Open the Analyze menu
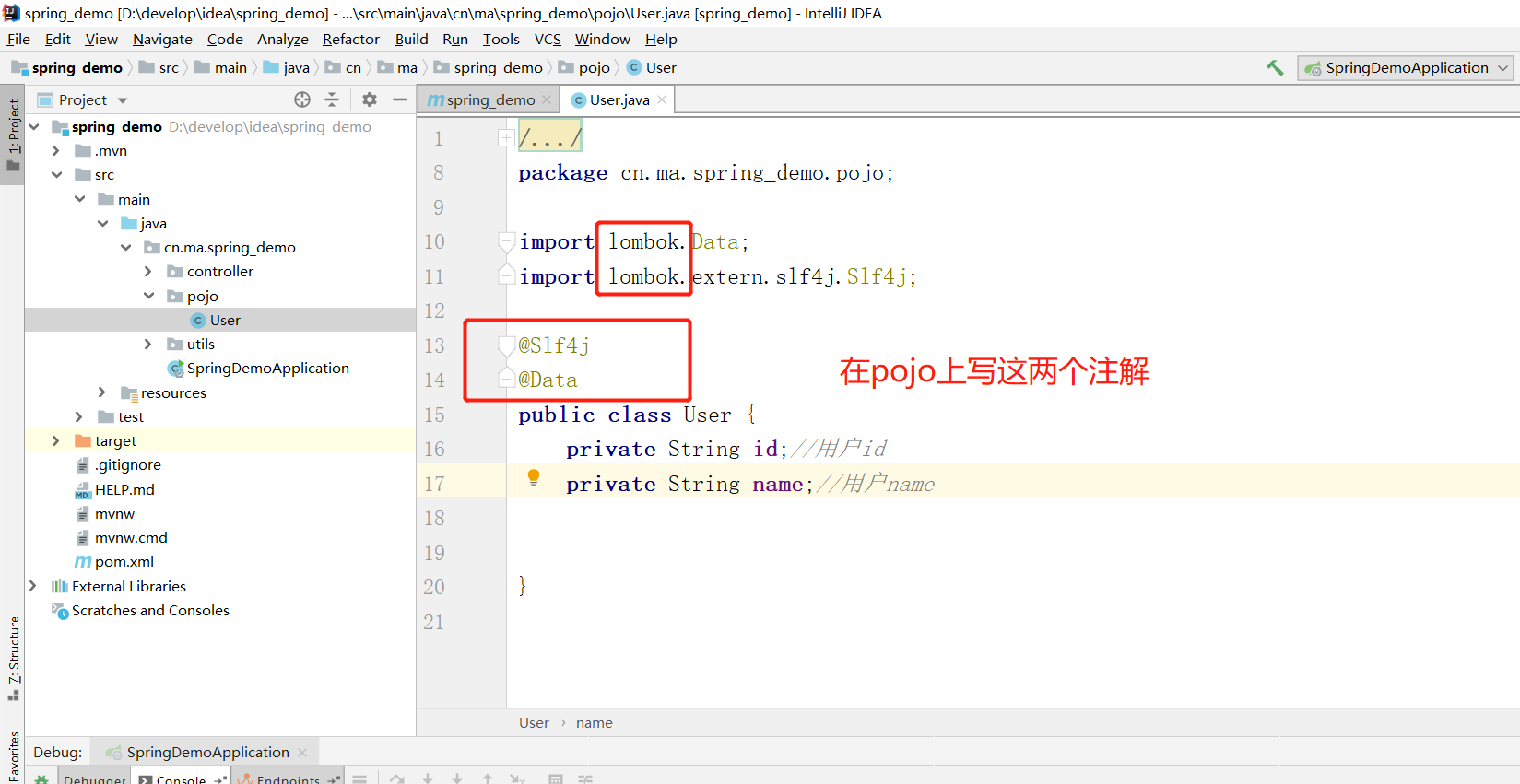Viewport: 1520px width, 784px height. coord(282,39)
